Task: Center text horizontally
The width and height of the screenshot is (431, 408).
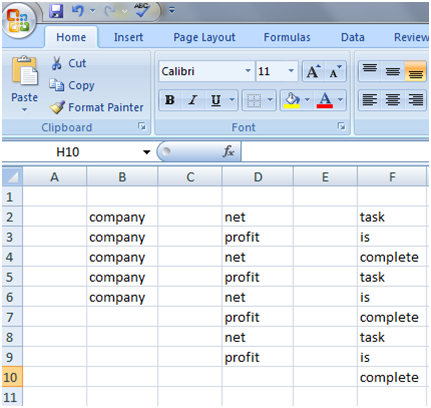Action: pyautogui.click(x=393, y=100)
